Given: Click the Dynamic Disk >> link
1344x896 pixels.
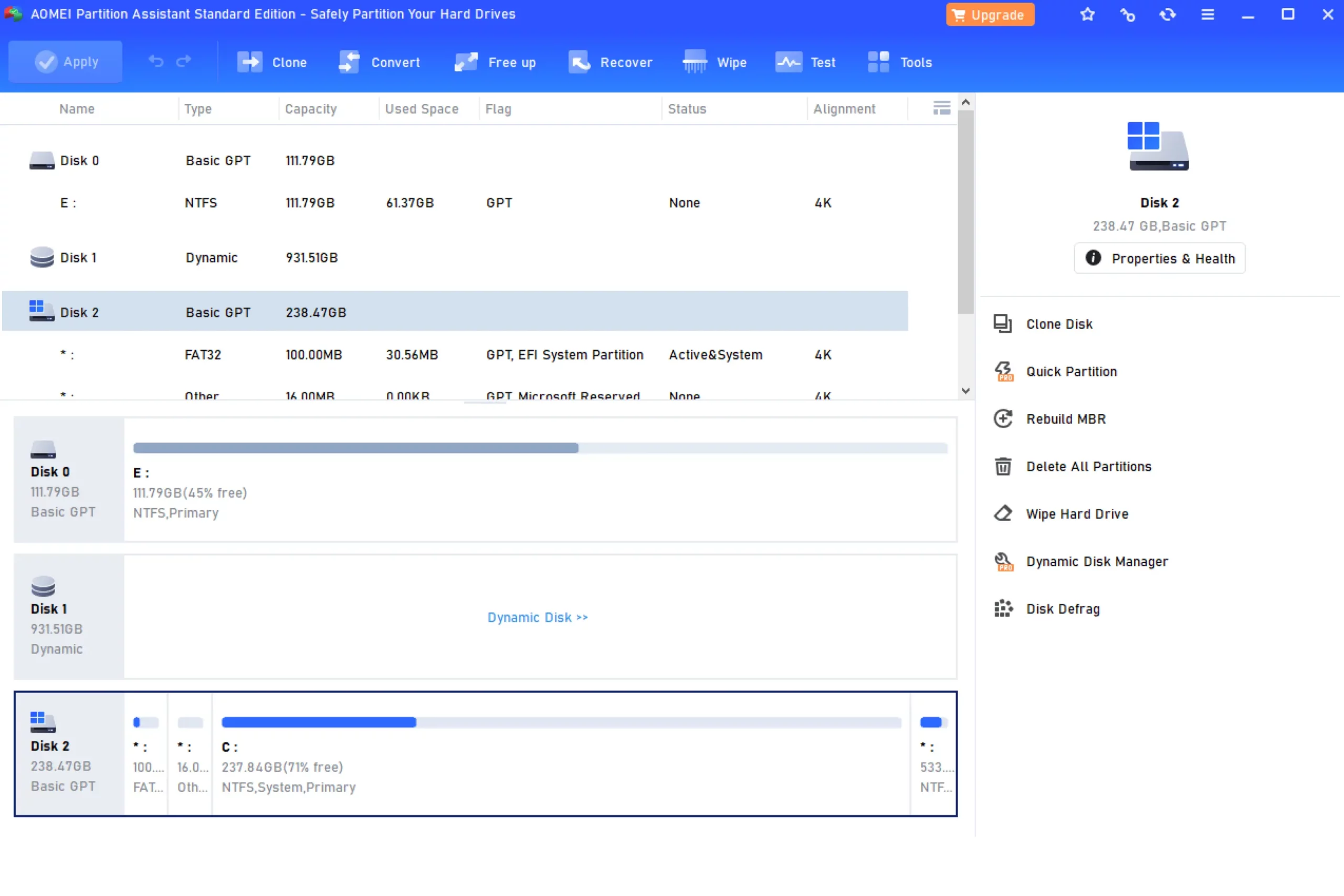Looking at the screenshot, I should (537, 617).
